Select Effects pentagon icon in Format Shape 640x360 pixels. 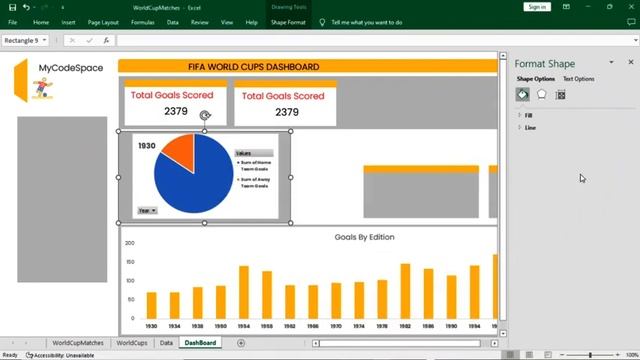click(x=542, y=95)
